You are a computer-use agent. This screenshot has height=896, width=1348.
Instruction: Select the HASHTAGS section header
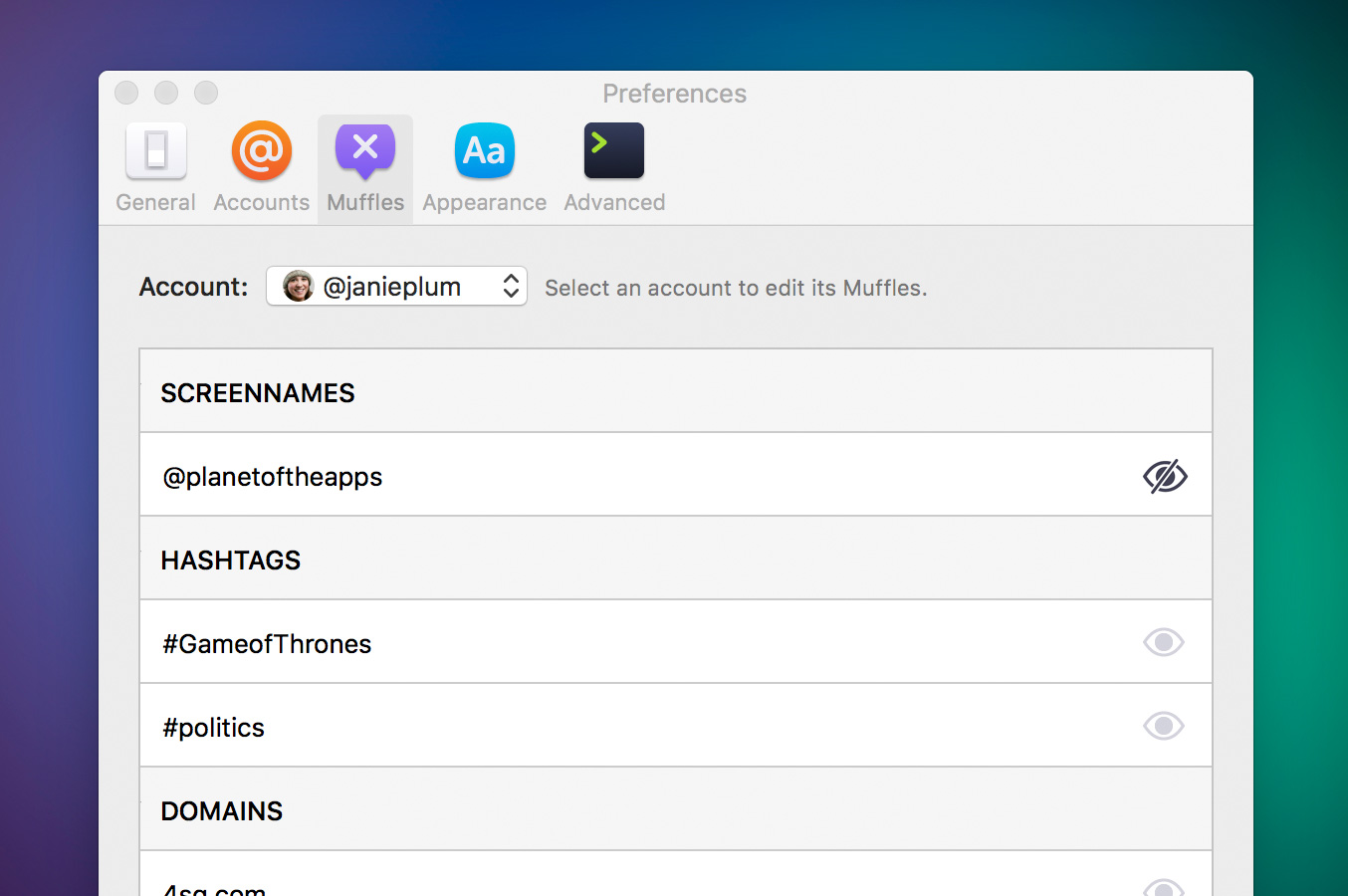(231, 560)
